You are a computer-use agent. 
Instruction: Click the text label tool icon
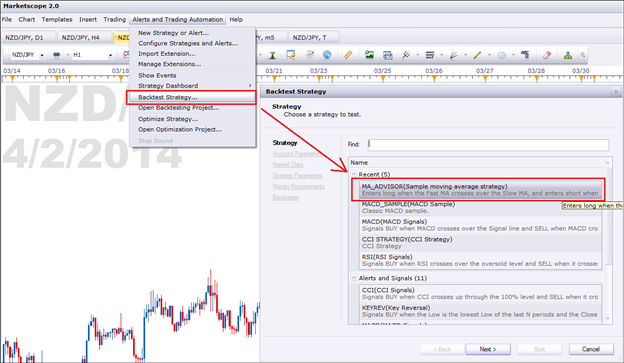[x=525, y=55]
